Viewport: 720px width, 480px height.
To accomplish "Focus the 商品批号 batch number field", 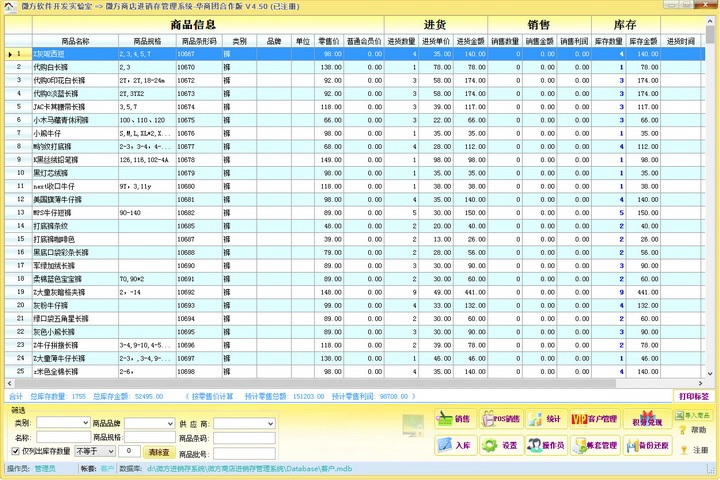I will coord(244,454).
